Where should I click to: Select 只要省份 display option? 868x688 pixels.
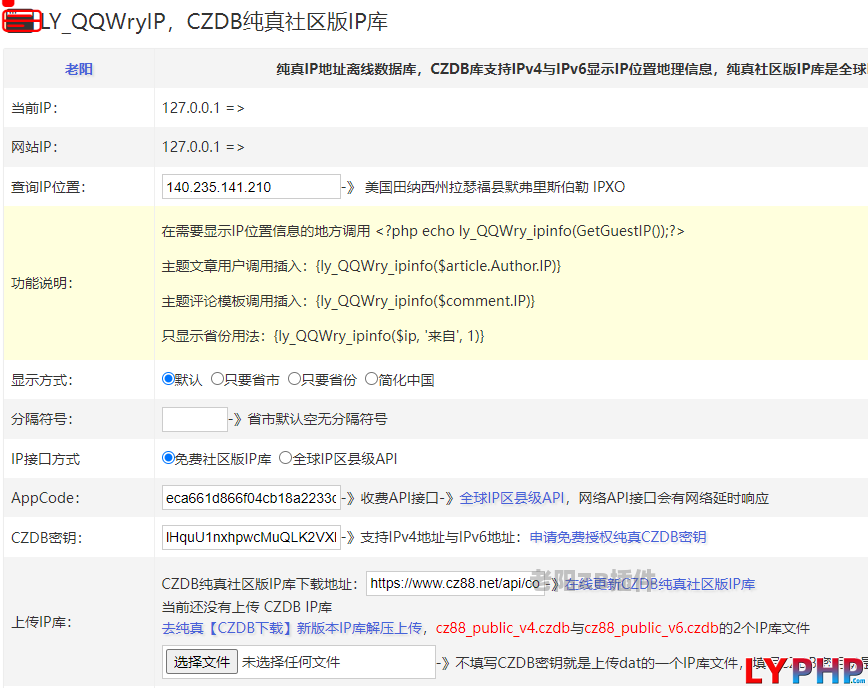294,380
